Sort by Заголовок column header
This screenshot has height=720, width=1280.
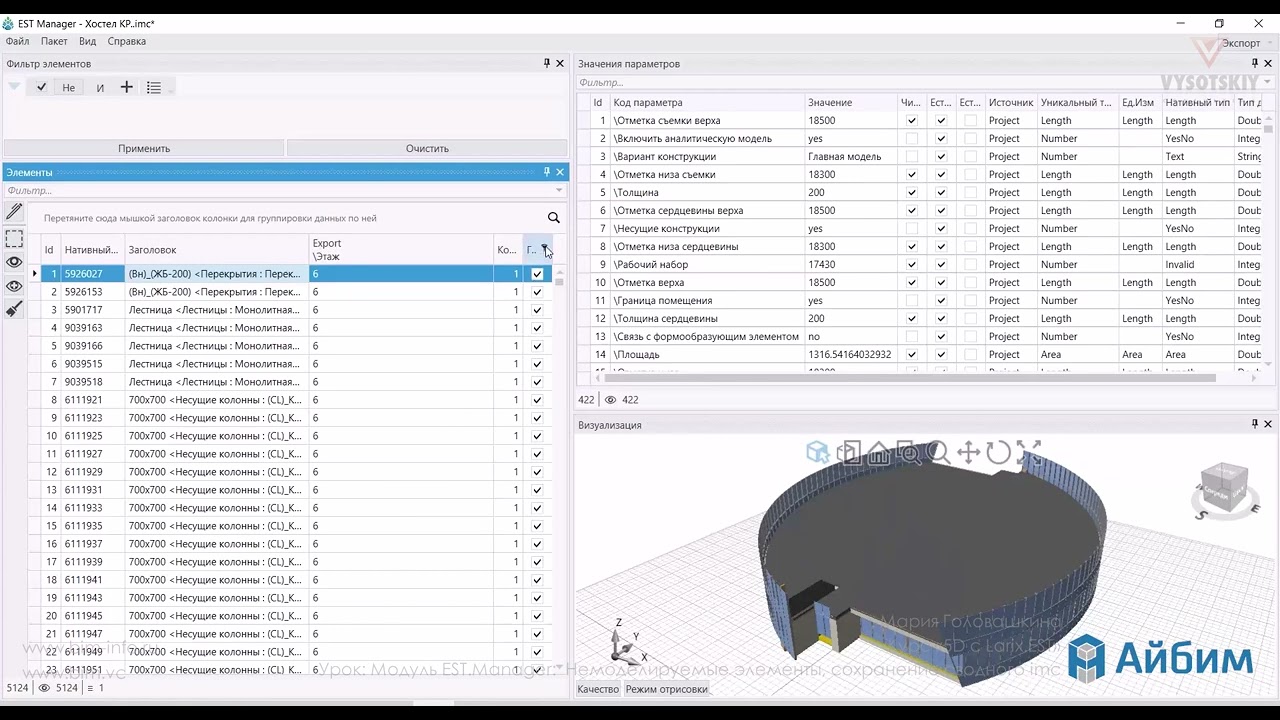(217, 249)
